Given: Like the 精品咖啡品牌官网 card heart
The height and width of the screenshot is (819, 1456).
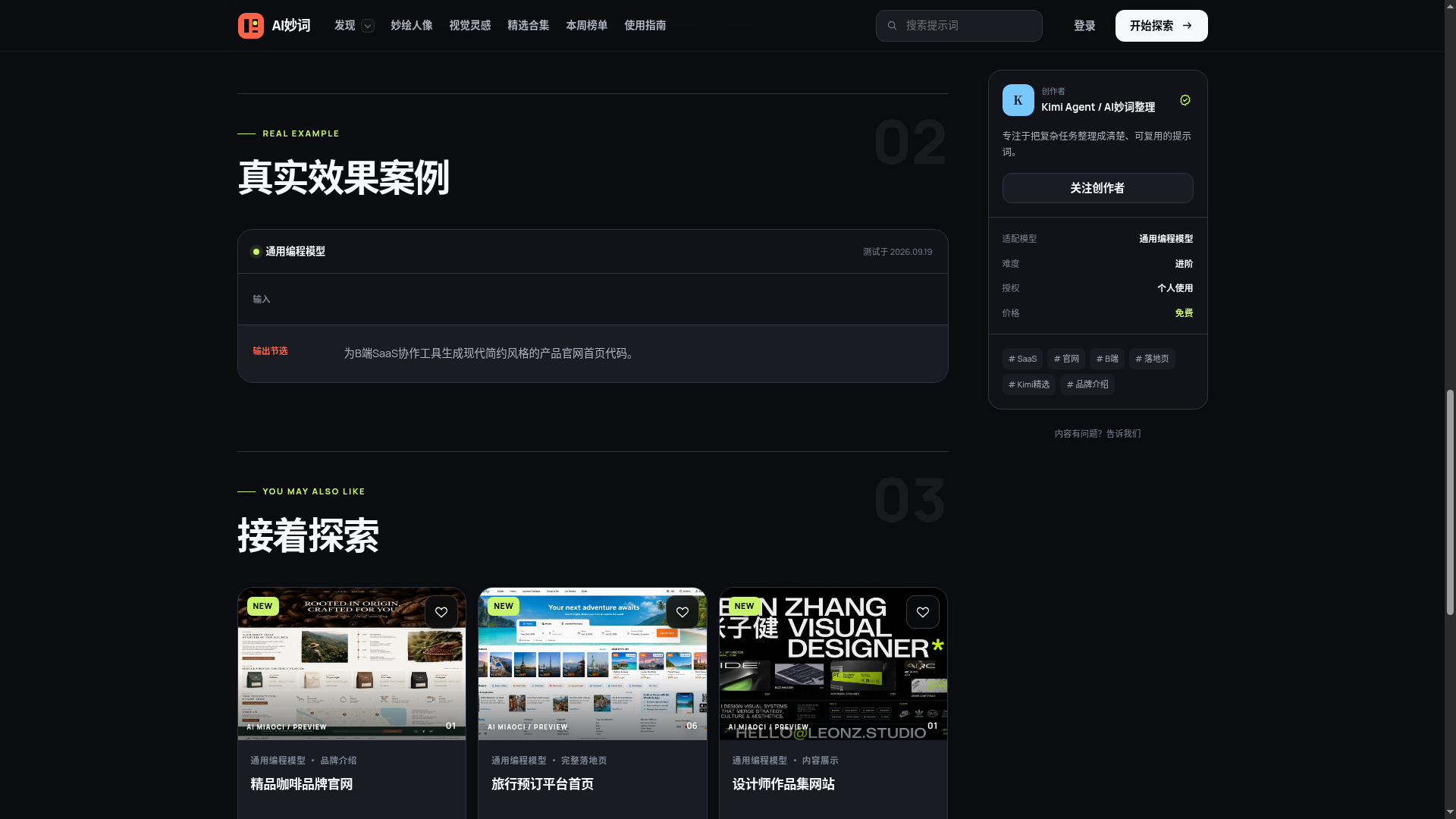Looking at the screenshot, I should (441, 612).
